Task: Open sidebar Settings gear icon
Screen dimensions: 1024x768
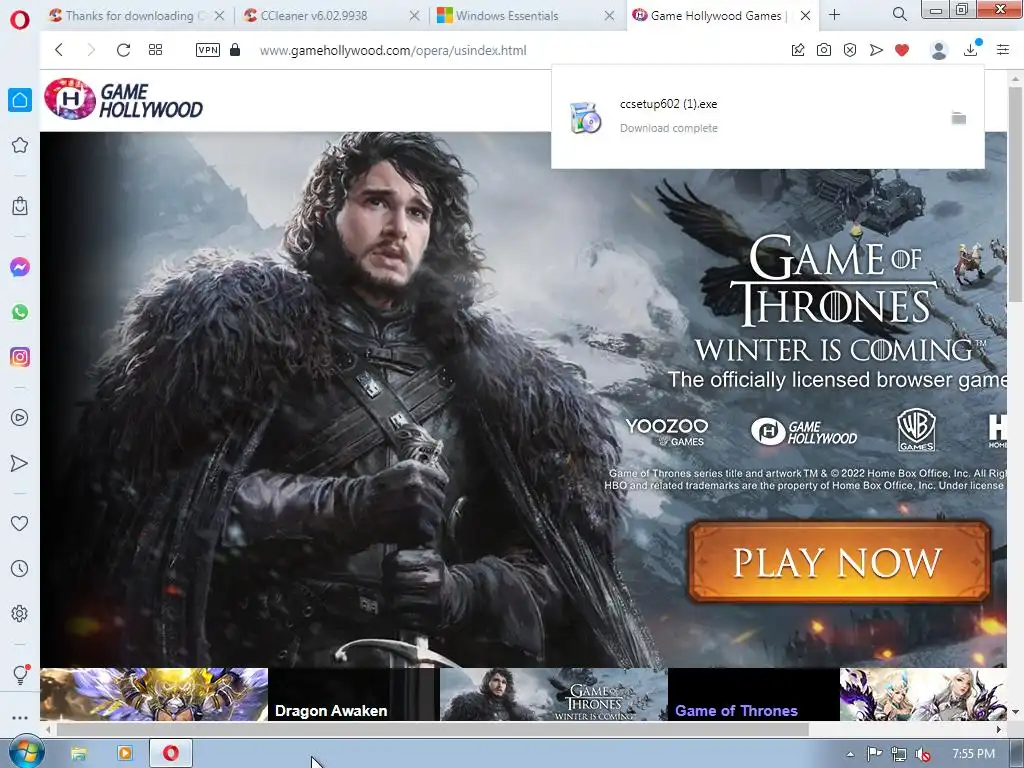Action: tap(20, 613)
